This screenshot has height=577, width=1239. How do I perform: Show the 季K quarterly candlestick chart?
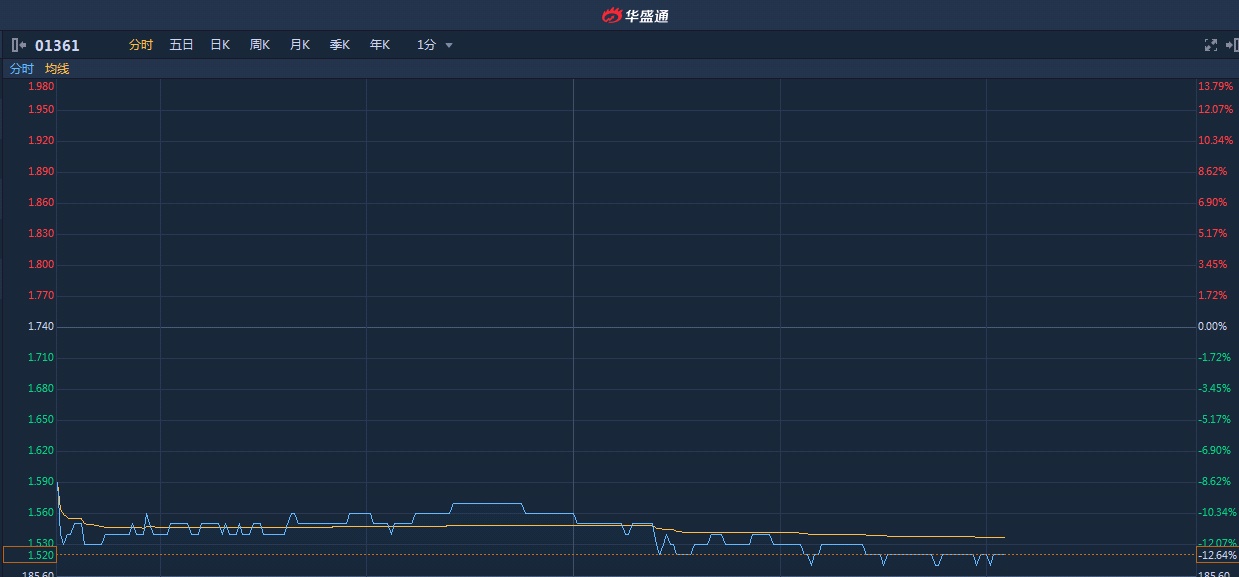coord(340,45)
